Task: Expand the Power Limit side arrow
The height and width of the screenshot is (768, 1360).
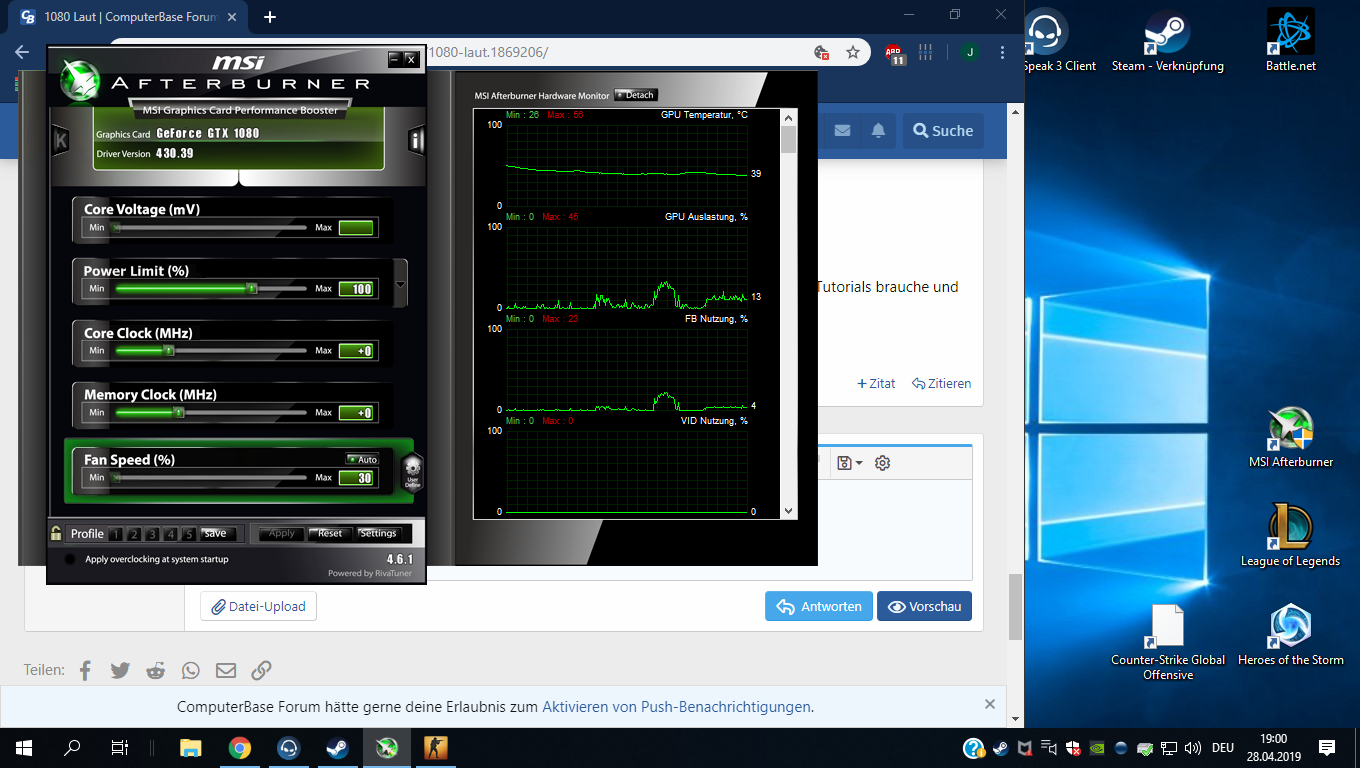Action: click(x=401, y=284)
